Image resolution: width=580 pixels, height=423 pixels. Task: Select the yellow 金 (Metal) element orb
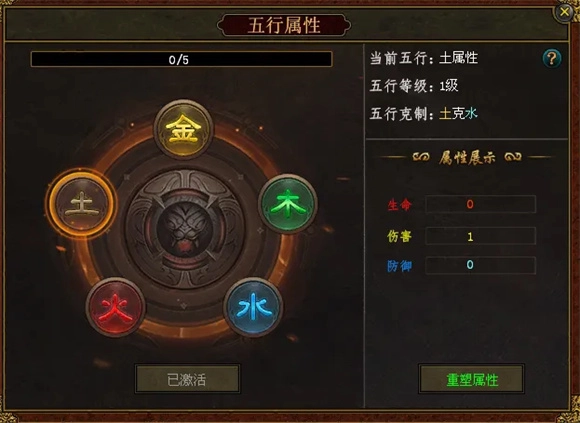click(x=183, y=129)
